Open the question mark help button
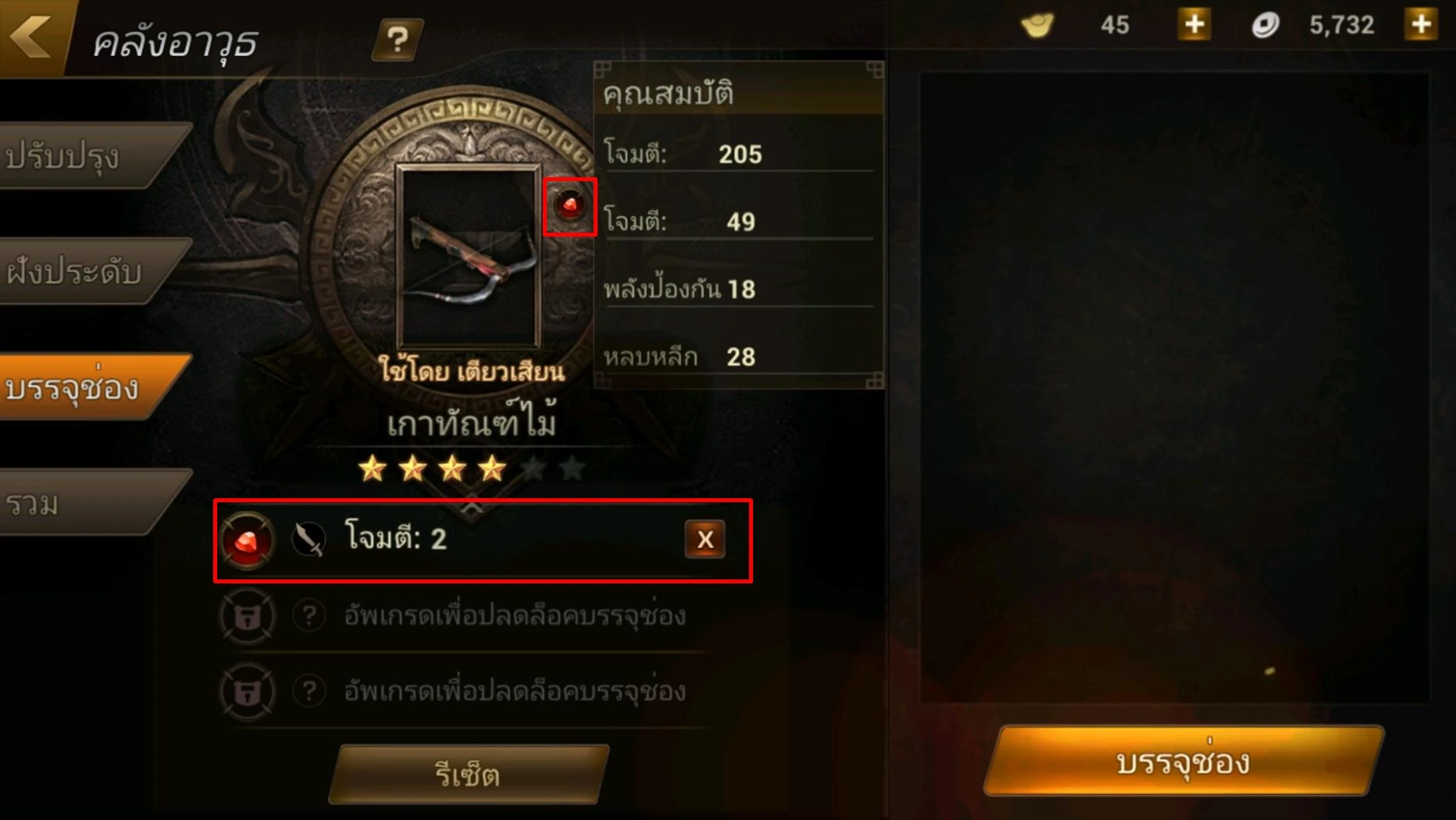This screenshot has width=1456, height=820. point(398,39)
